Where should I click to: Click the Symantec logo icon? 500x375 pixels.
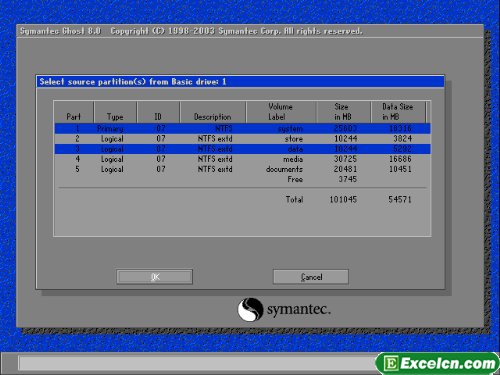click(x=250, y=309)
